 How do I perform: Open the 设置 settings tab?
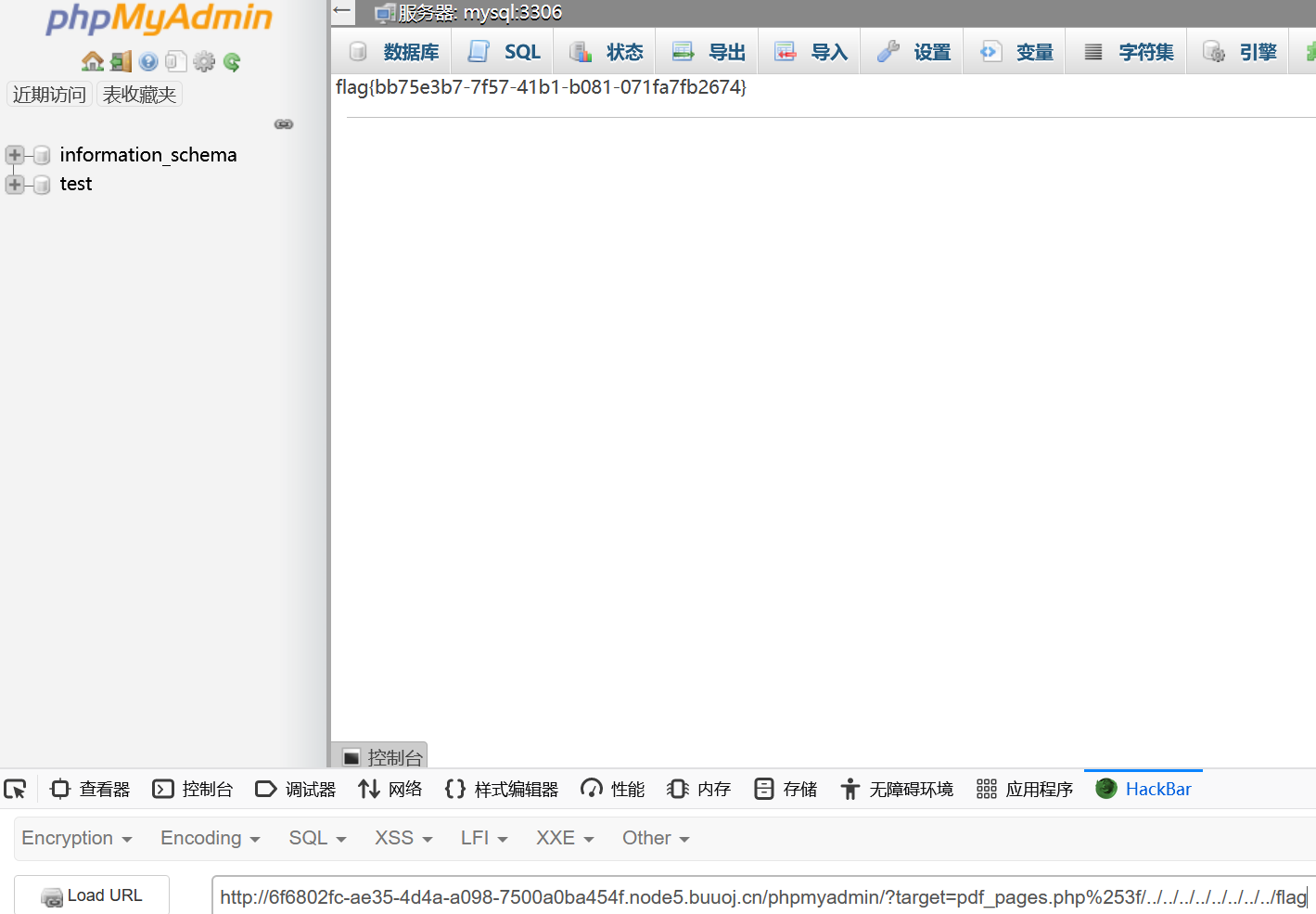[914, 52]
